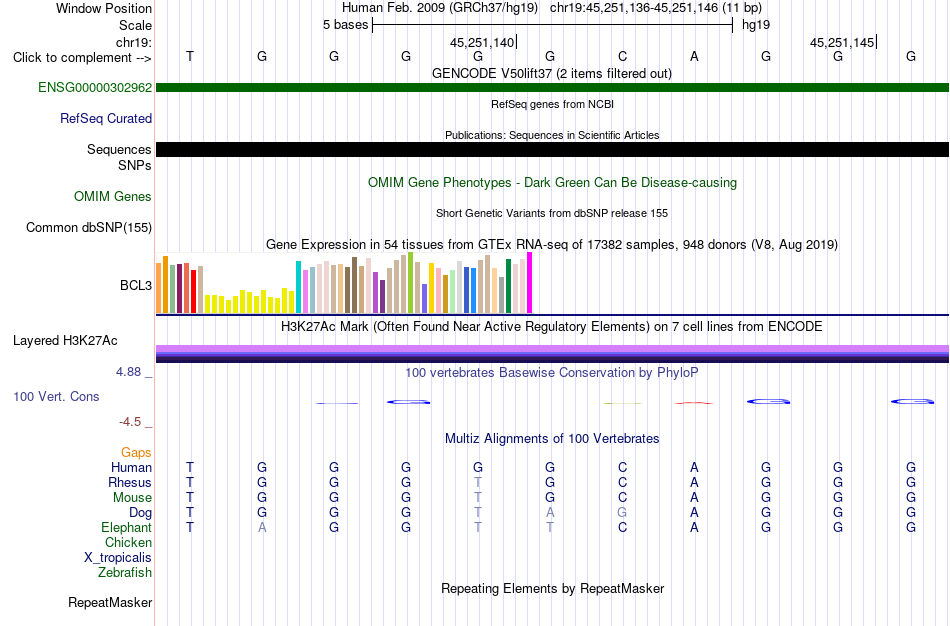This screenshot has width=950, height=626.
Task: Click the Elephant alignment row label
Action: [126, 527]
